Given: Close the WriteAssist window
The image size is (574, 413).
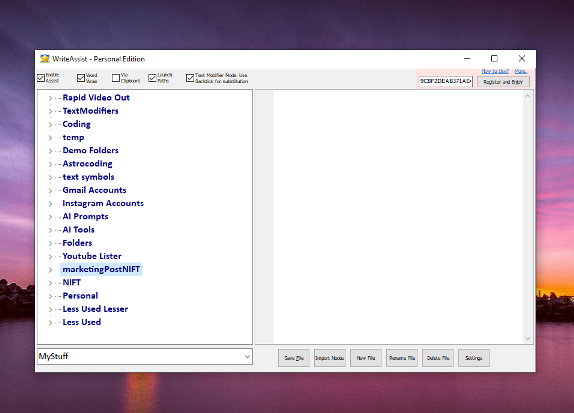Looking at the screenshot, I should (x=522, y=59).
